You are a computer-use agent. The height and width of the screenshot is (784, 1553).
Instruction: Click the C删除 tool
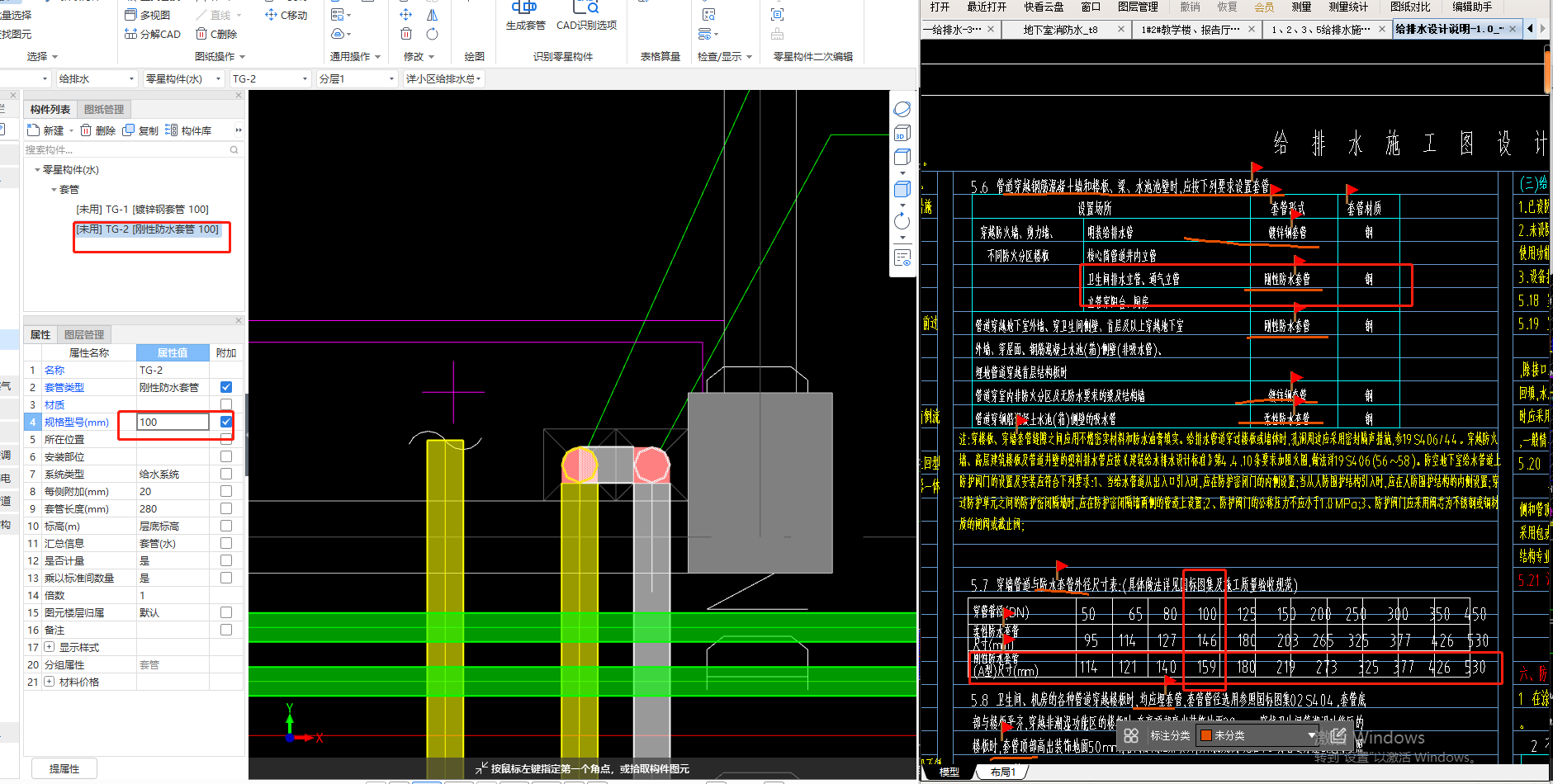[216, 34]
